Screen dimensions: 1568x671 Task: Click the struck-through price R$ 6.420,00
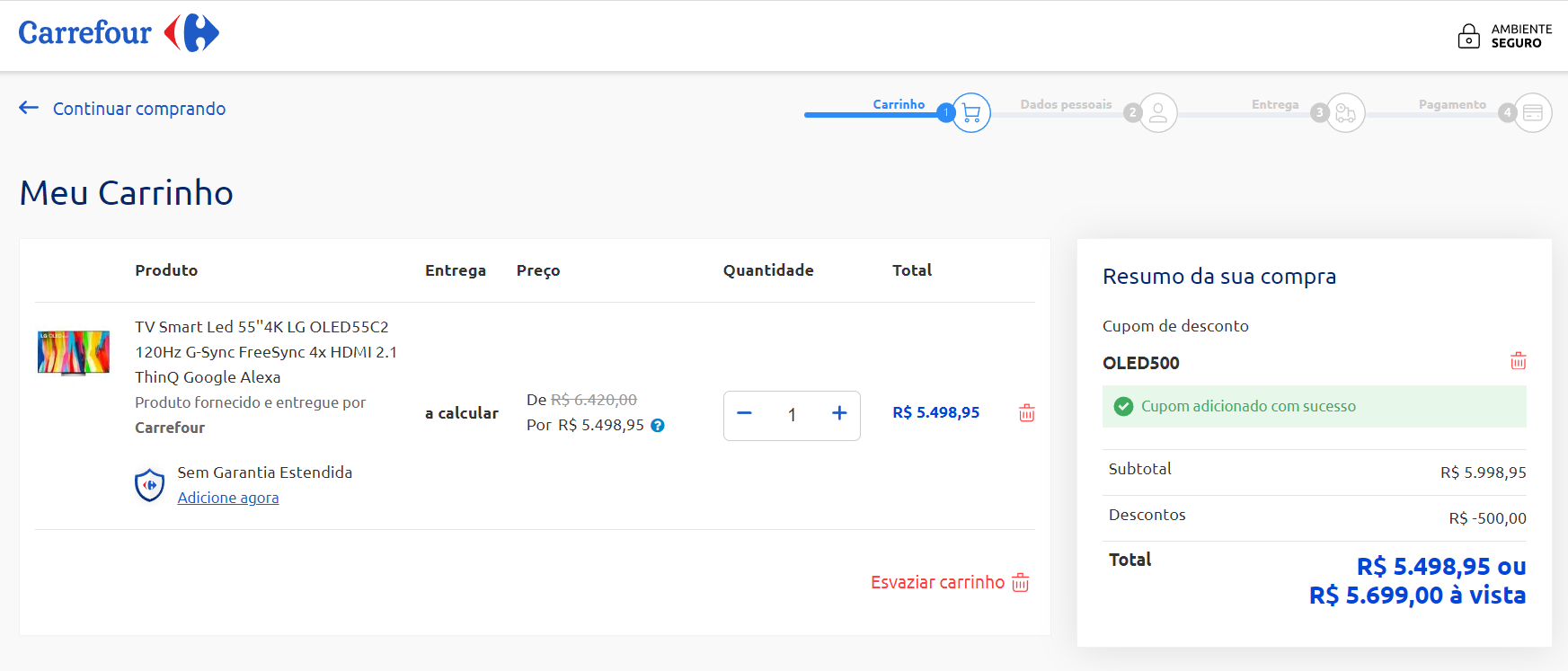pyautogui.click(x=594, y=400)
